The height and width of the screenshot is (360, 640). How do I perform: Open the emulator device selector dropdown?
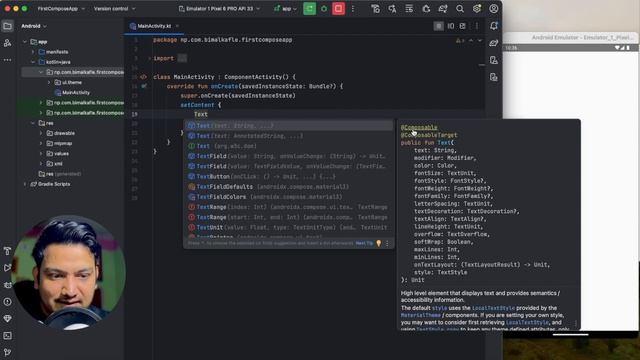[219, 9]
